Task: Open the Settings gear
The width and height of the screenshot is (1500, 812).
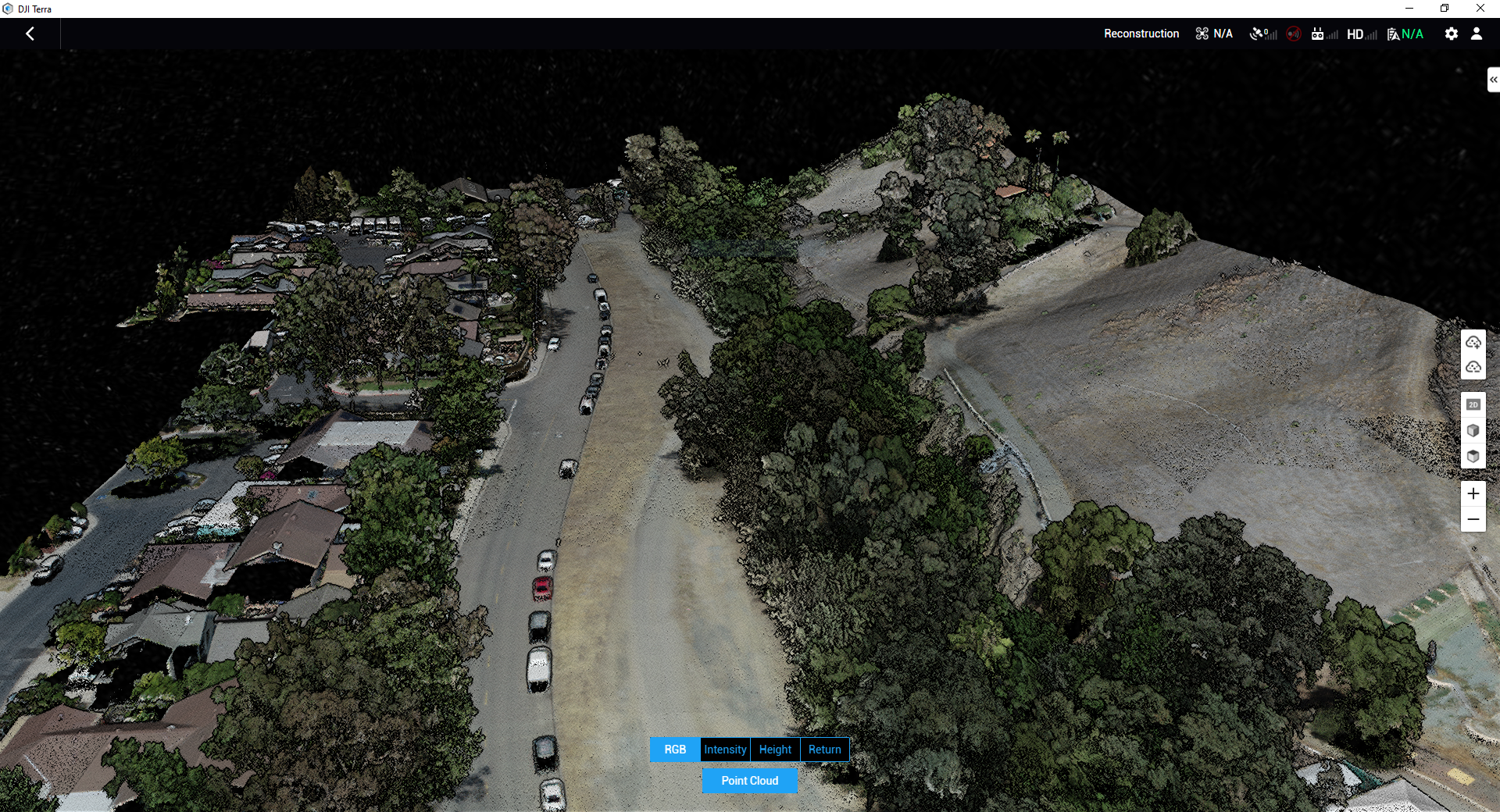Action: tap(1451, 34)
